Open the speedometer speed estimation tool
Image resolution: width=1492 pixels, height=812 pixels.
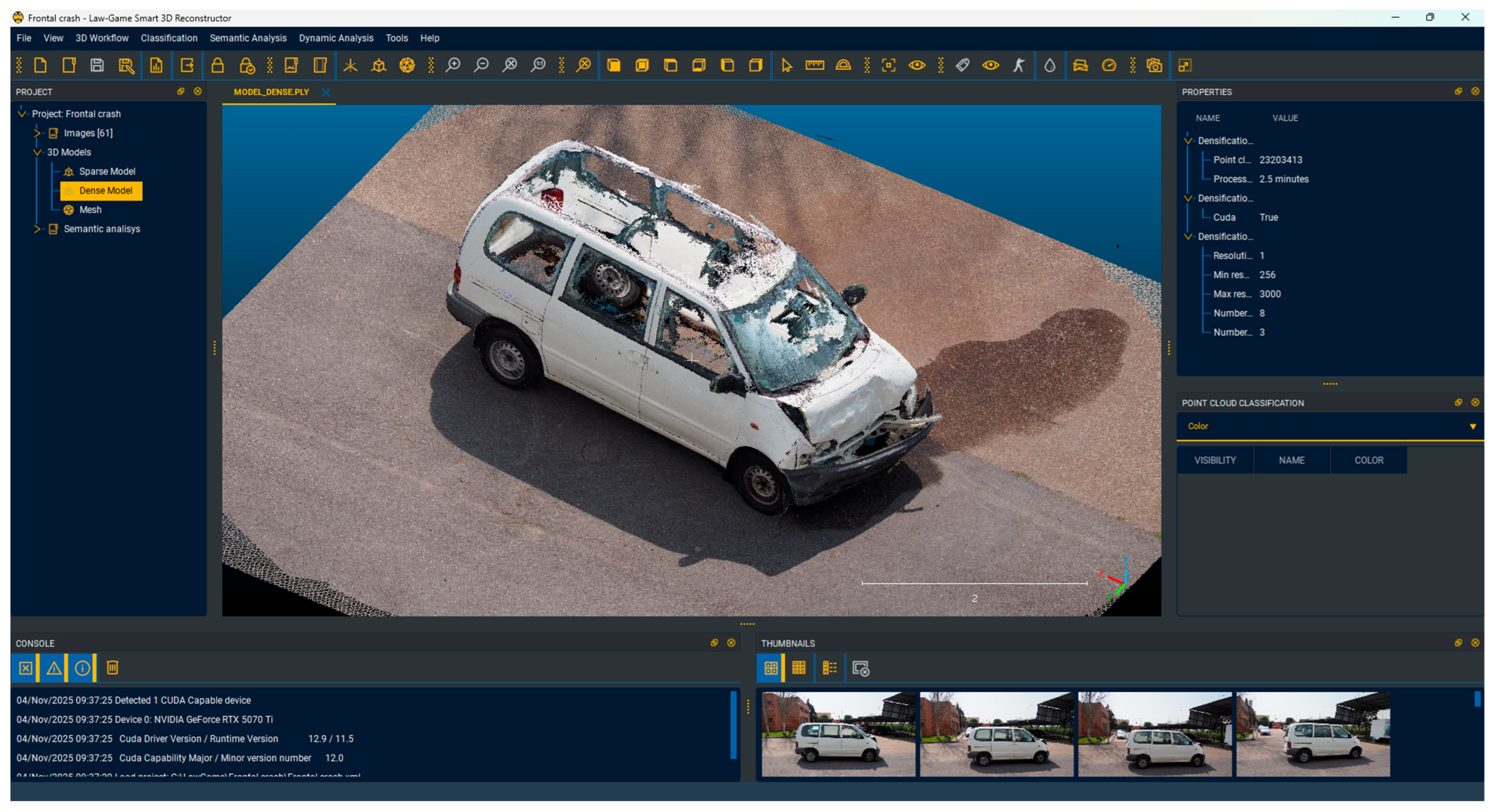[1108, 65]
